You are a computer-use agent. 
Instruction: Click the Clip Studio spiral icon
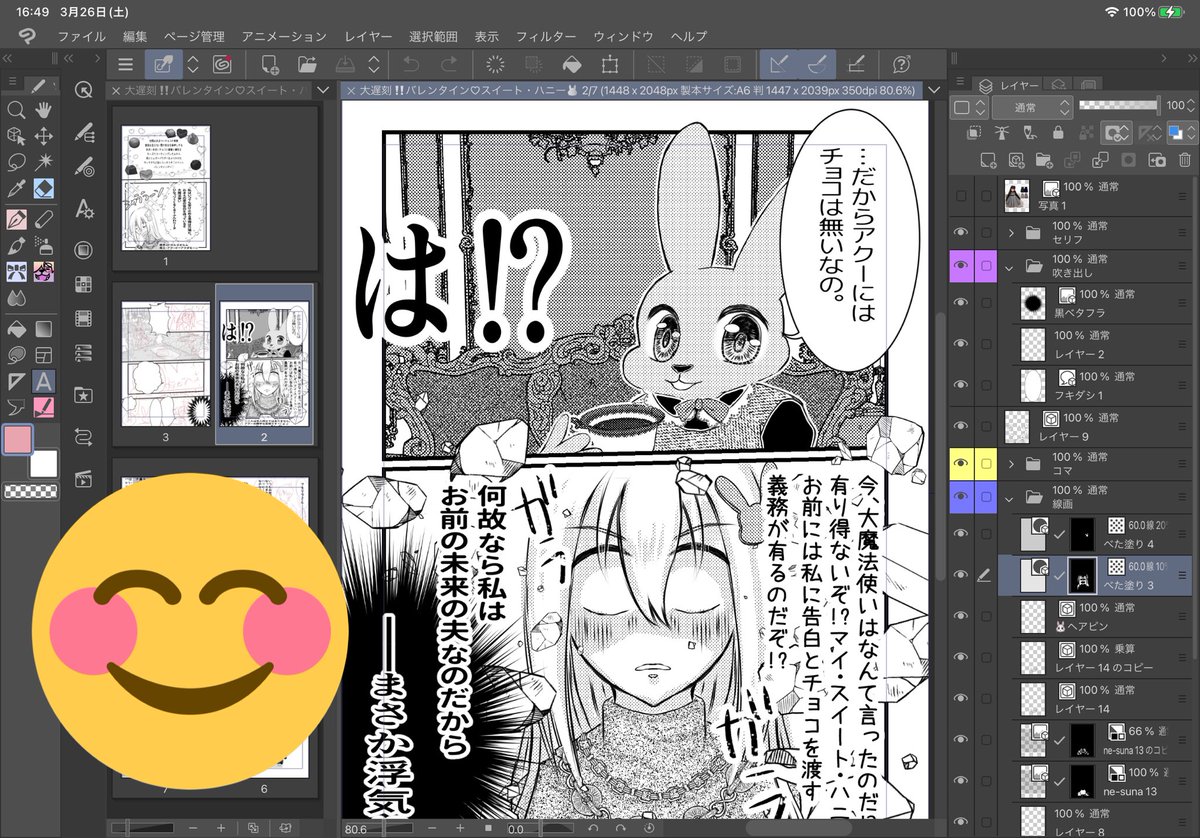pos(223,65)
